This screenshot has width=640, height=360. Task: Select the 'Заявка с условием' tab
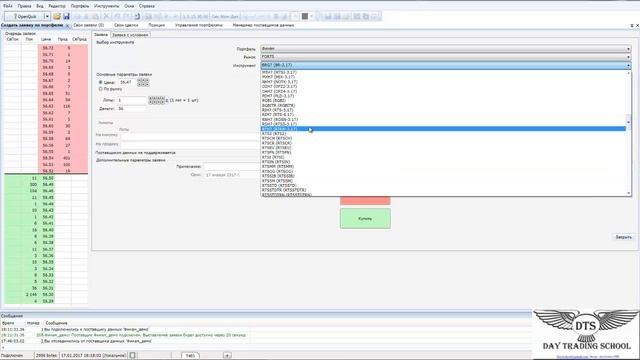(130, 35)
